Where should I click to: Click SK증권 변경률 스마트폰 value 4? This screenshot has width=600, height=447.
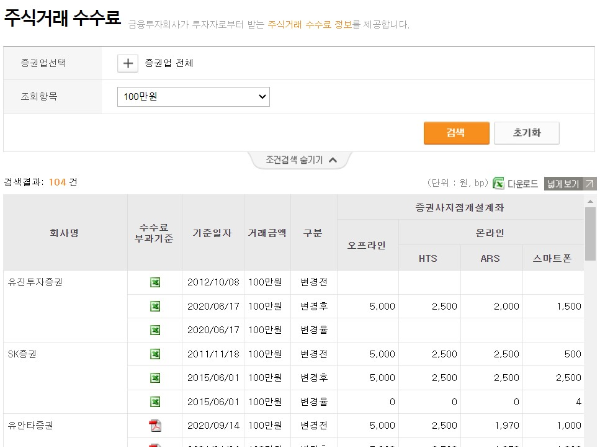click(x=578, y=402)
